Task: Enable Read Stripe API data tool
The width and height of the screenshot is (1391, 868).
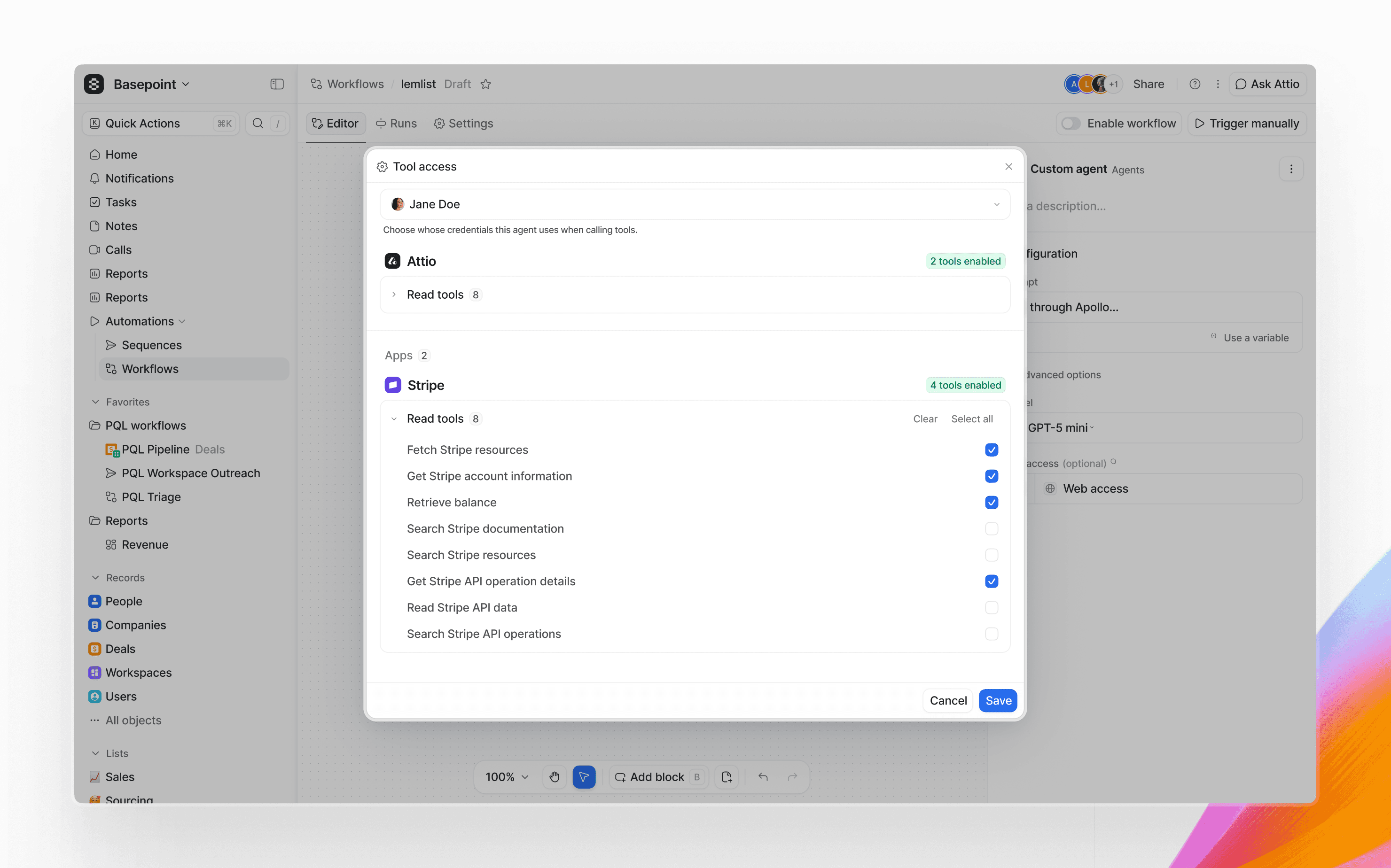Action: point(991,607)
